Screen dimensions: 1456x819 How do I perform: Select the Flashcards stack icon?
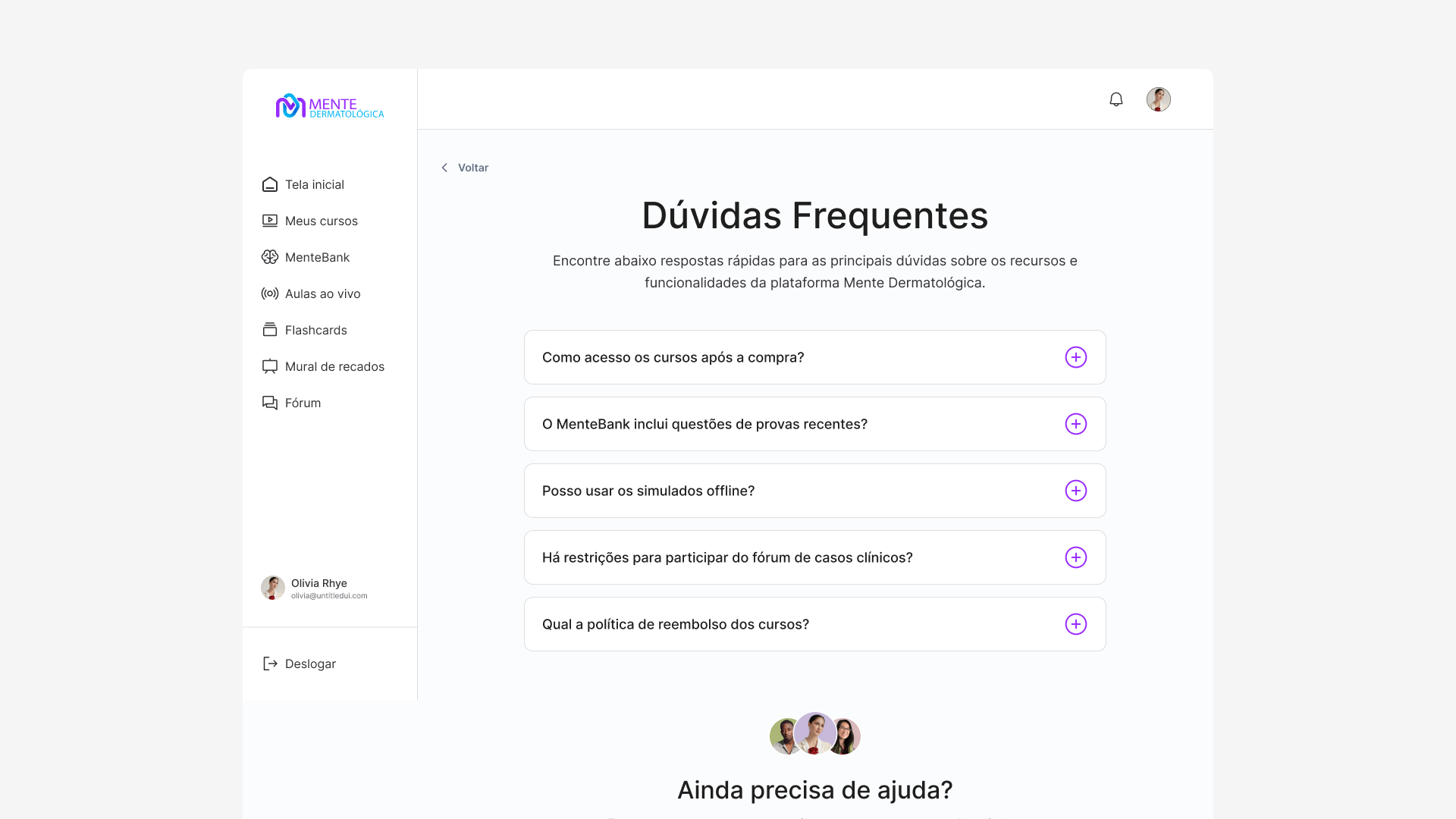pos(269,330)
